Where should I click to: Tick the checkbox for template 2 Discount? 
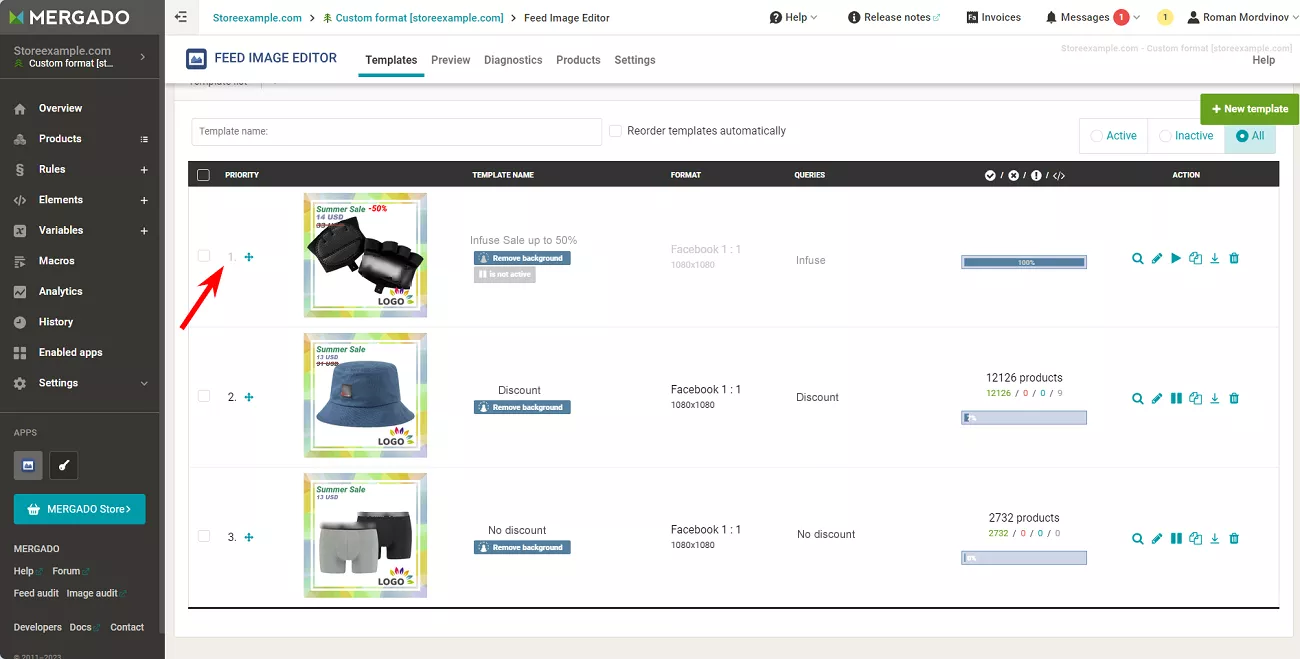204,396
